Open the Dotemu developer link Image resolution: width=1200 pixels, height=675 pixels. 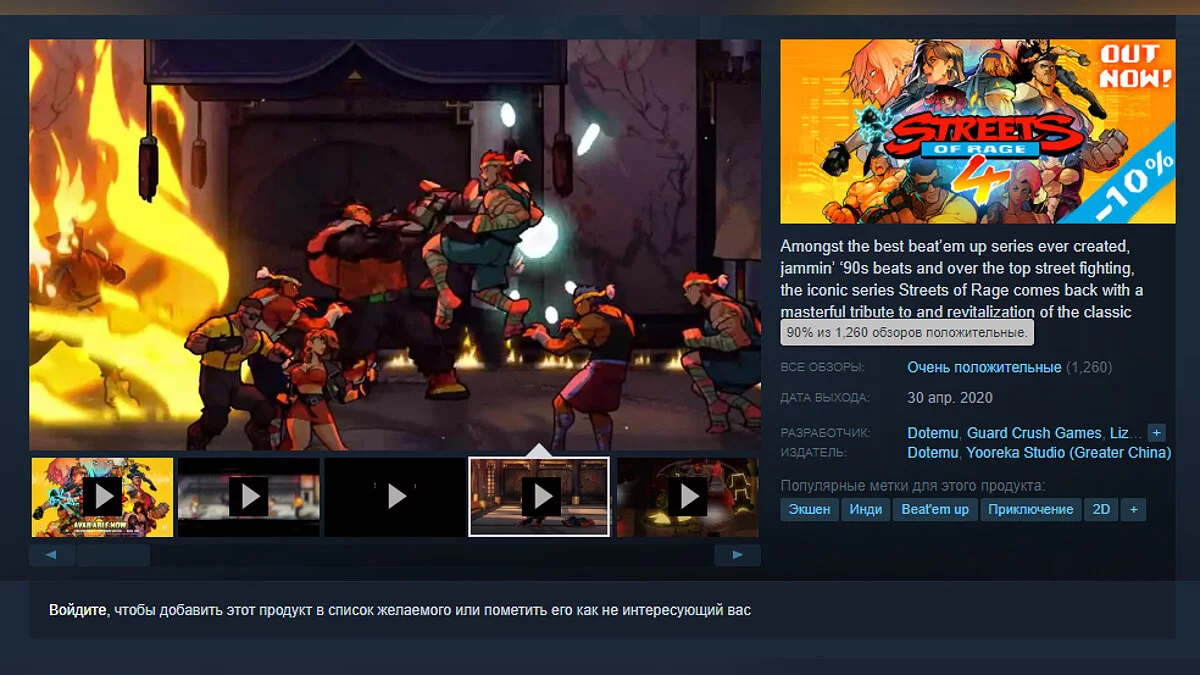click(x=933, y=433)
